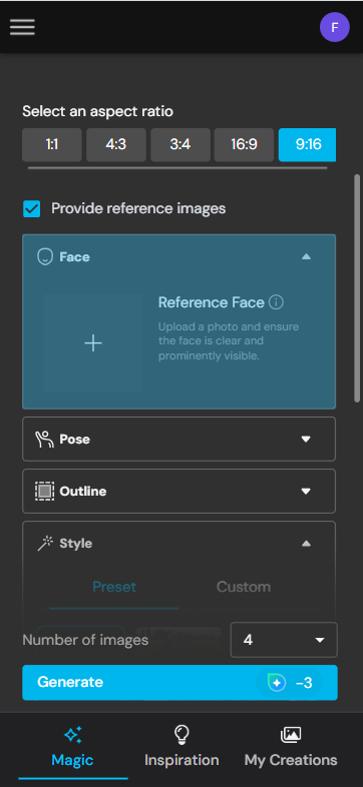Click the Select an aspect ratio label
Screen dimensions: 363x787
click(x=97, y=111)
